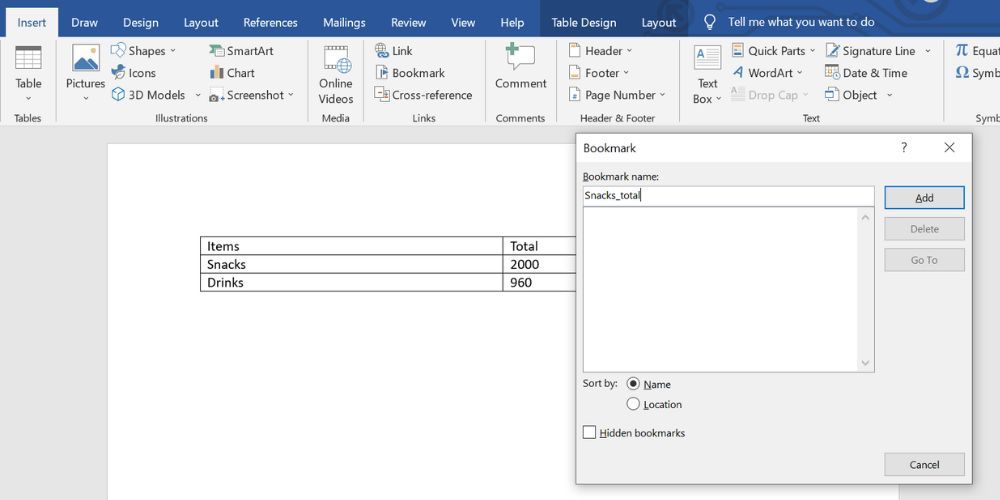Open the Header dropdown menu
Viewport: 1000px width, 500px height.
coord(600,51)
